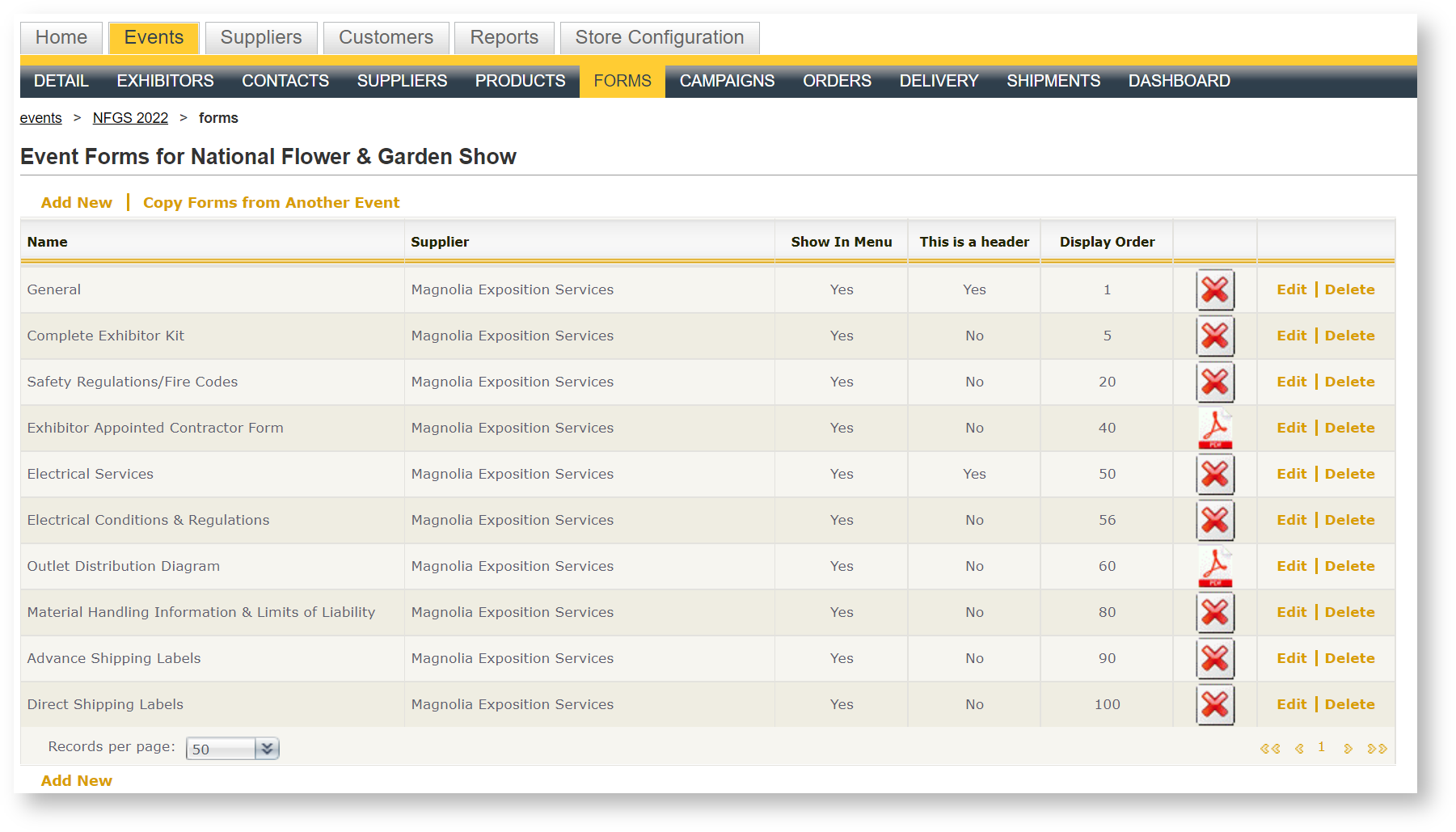
Task: Open NFGS 2022 breadcrumb link
Action: coord(130,118)
